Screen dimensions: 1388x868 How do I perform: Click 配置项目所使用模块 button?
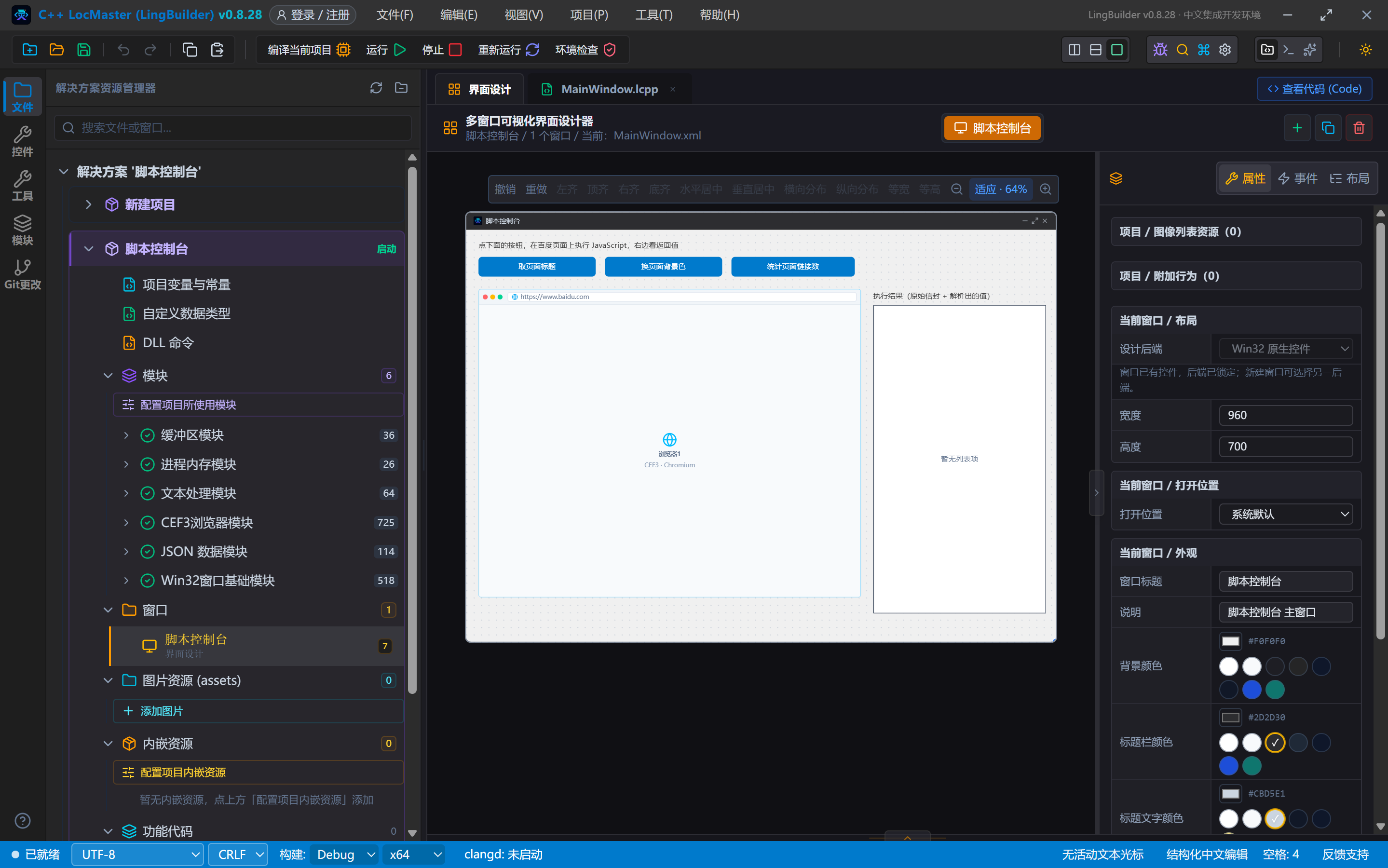coord(258,405)
